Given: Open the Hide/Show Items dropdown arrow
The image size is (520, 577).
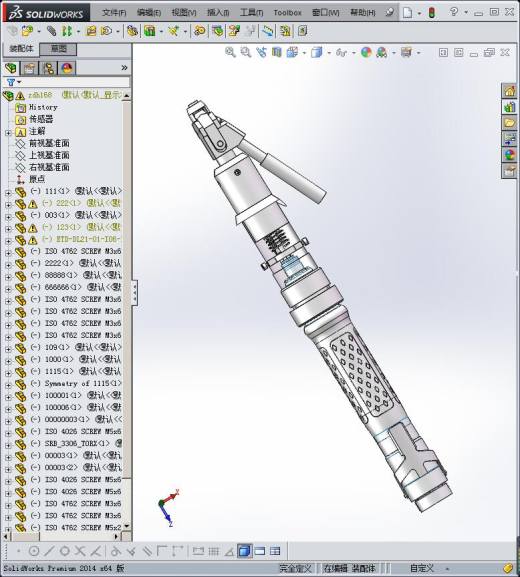Looking at the screenshot, I should click(354, 53).
